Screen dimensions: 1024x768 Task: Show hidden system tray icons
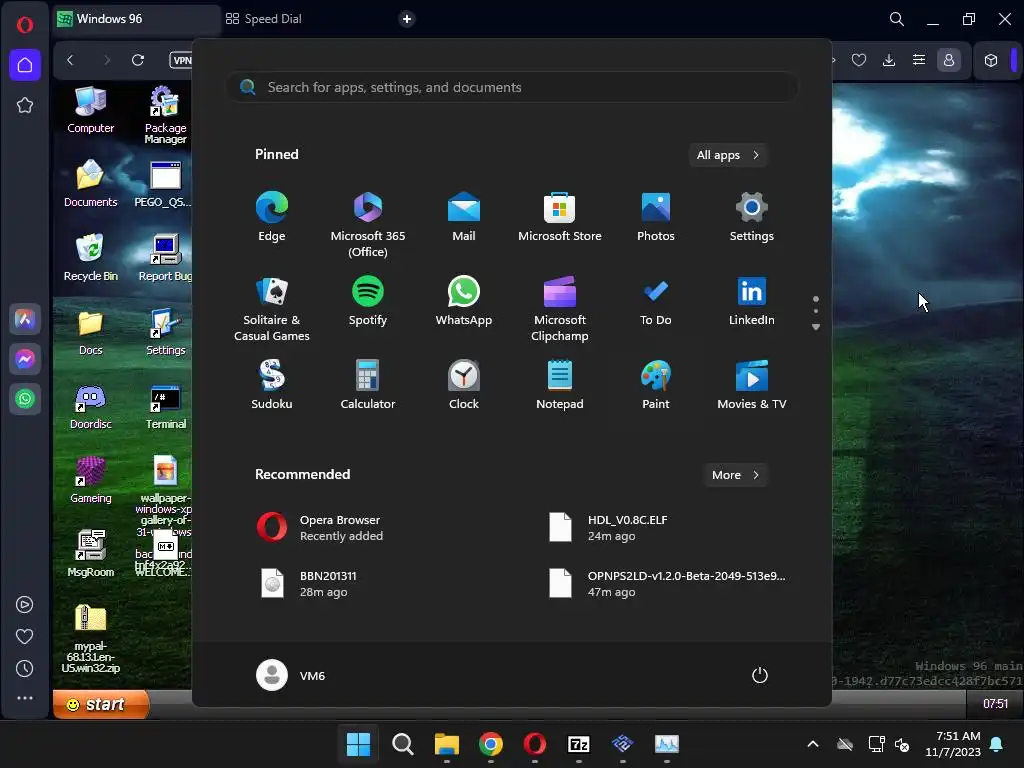click(x=812, y=744)
